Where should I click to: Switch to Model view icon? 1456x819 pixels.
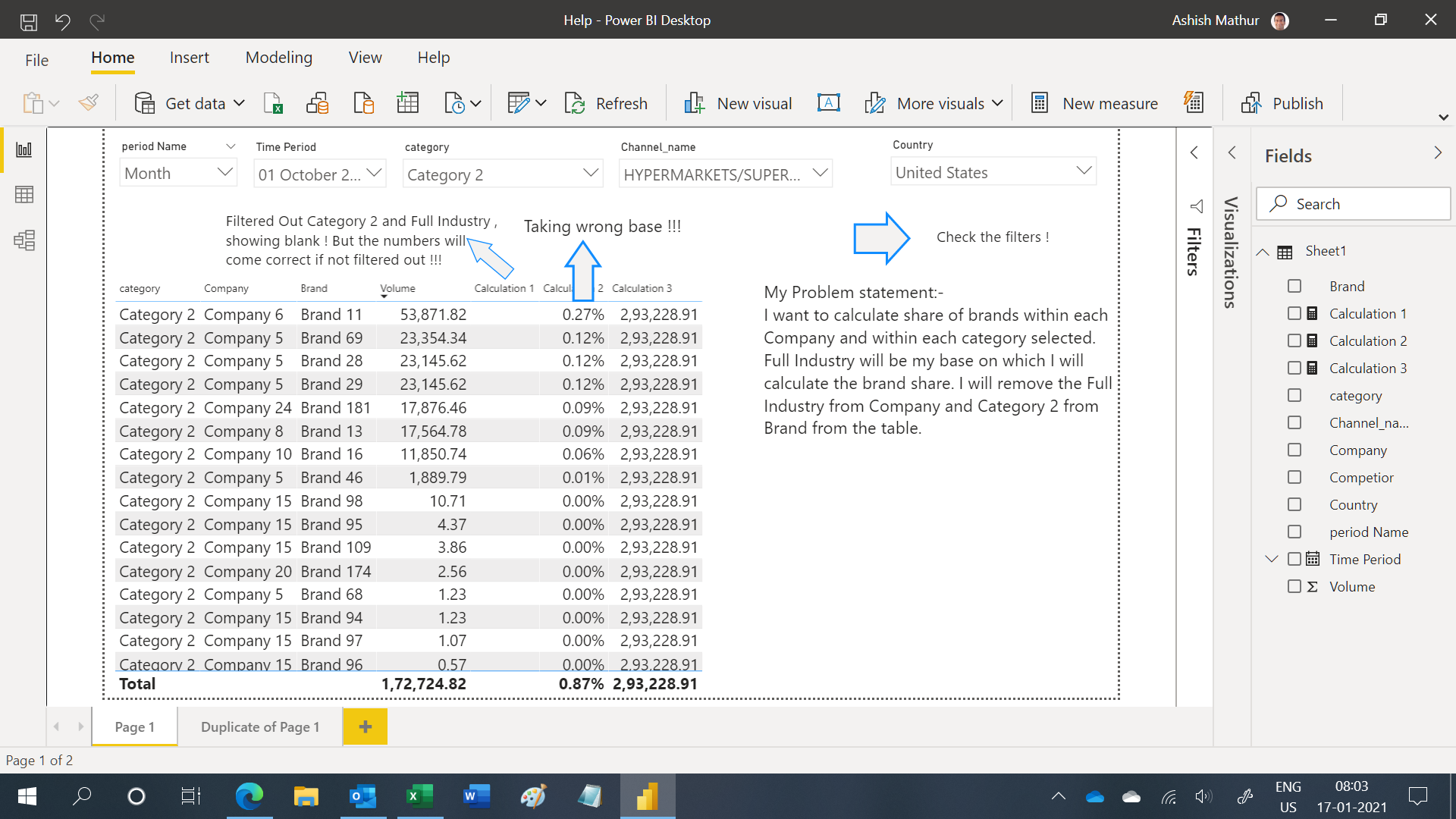coord(24,240)
